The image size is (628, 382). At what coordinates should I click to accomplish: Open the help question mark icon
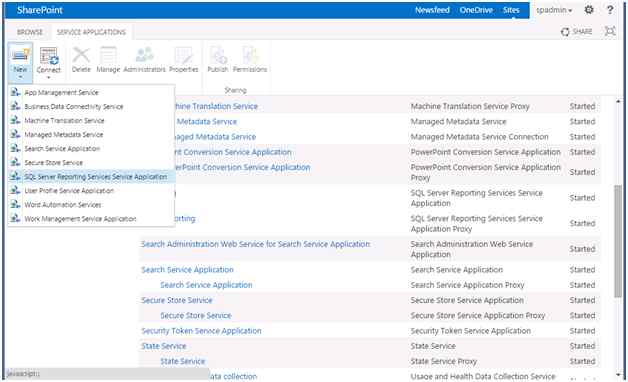click(x=610, y=10)
